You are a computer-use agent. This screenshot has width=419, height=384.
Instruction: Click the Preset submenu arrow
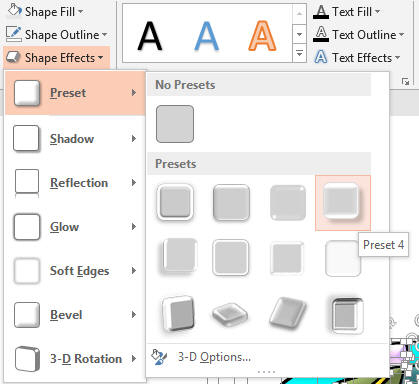click(134, 93)
